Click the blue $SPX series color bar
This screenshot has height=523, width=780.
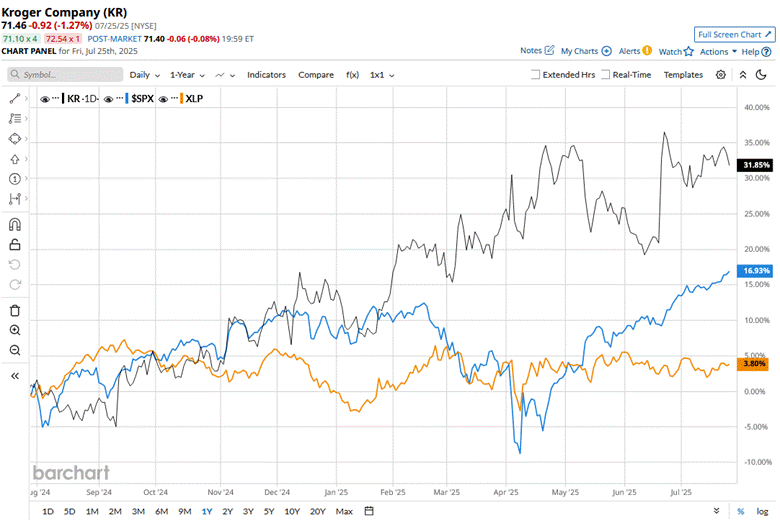127,99
